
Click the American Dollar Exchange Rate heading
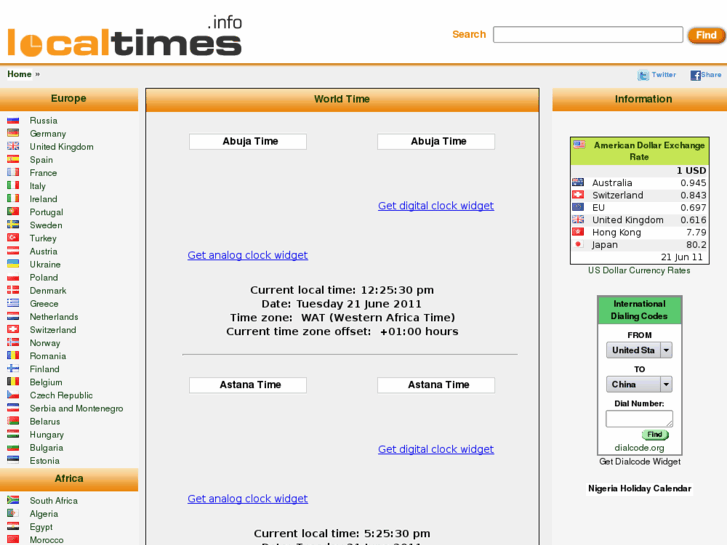649,151
